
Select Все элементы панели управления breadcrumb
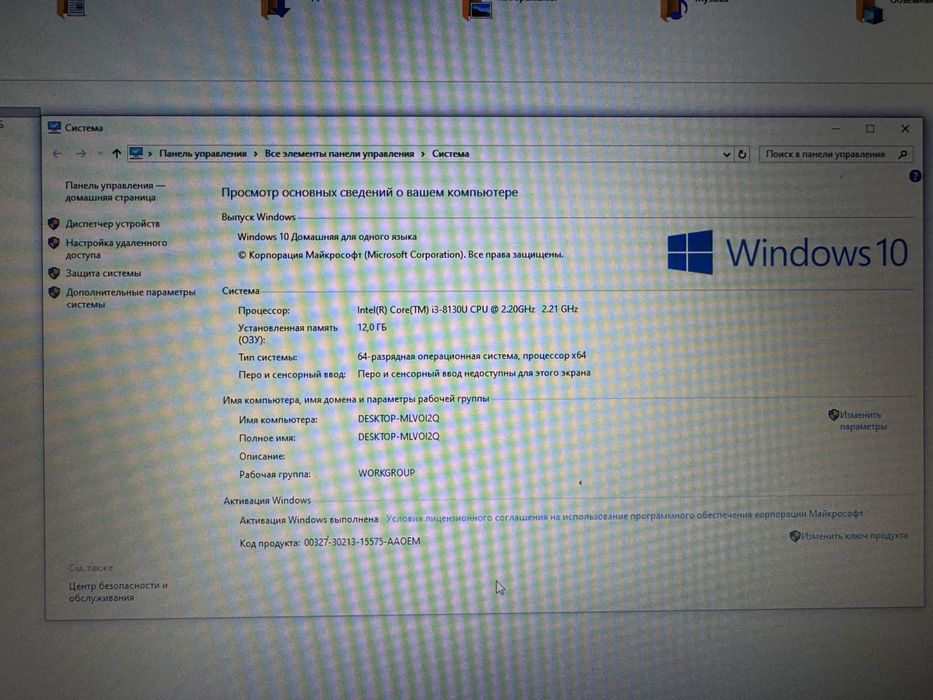pos(339,154)
